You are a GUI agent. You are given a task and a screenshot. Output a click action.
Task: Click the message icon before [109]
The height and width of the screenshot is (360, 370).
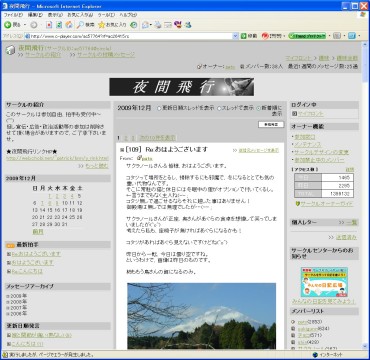pyautogui.click(x=122, y=149)
